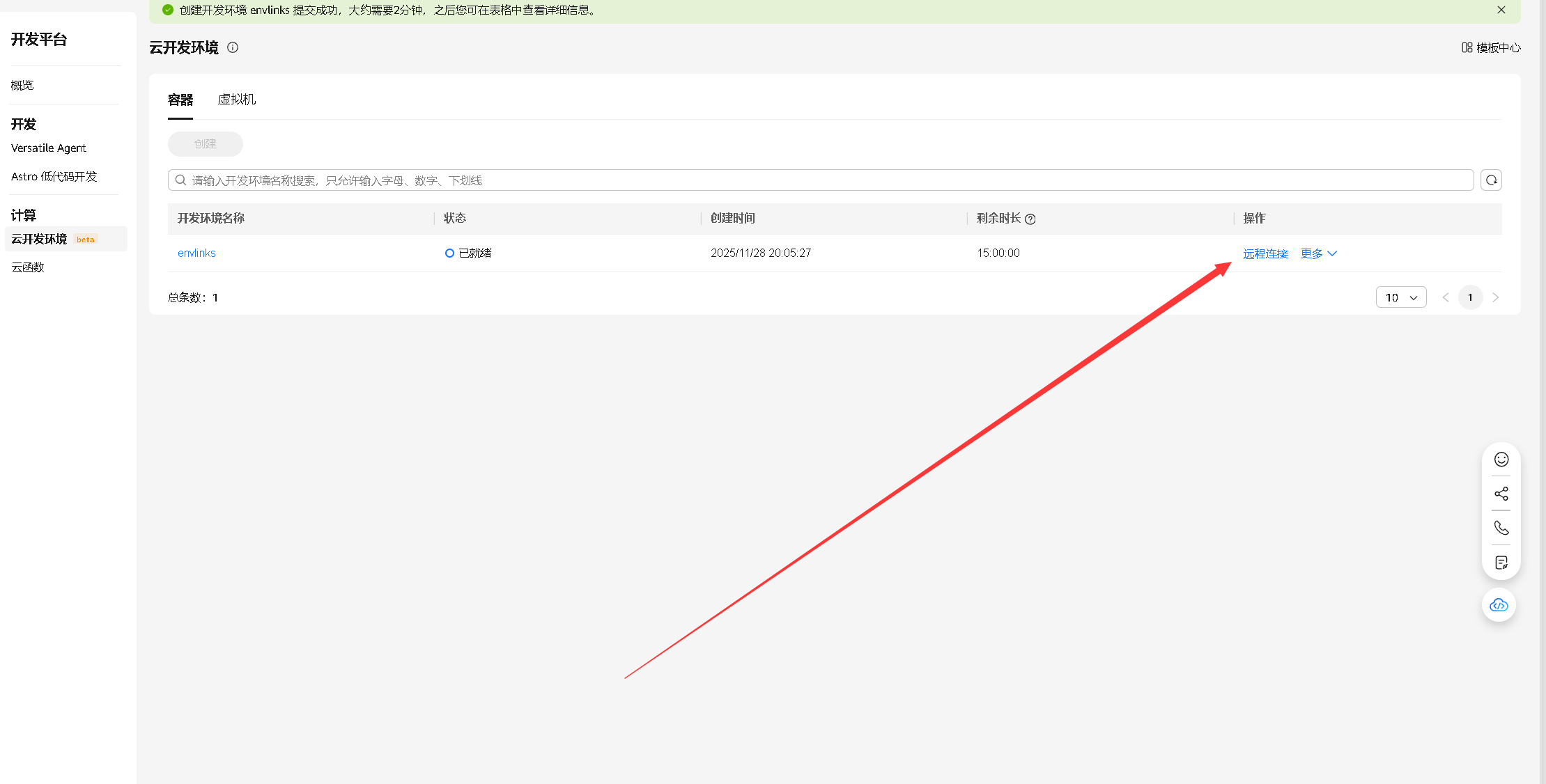The width and height of the screenshot is (1546, 784).
Task: Open the page size 10 dropdown
Action: click(1400, 297)
